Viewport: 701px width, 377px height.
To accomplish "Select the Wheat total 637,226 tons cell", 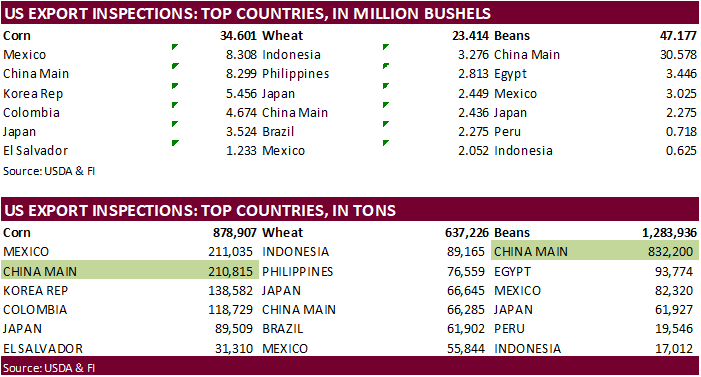I will pyautogui.click(x=467, y=233).
